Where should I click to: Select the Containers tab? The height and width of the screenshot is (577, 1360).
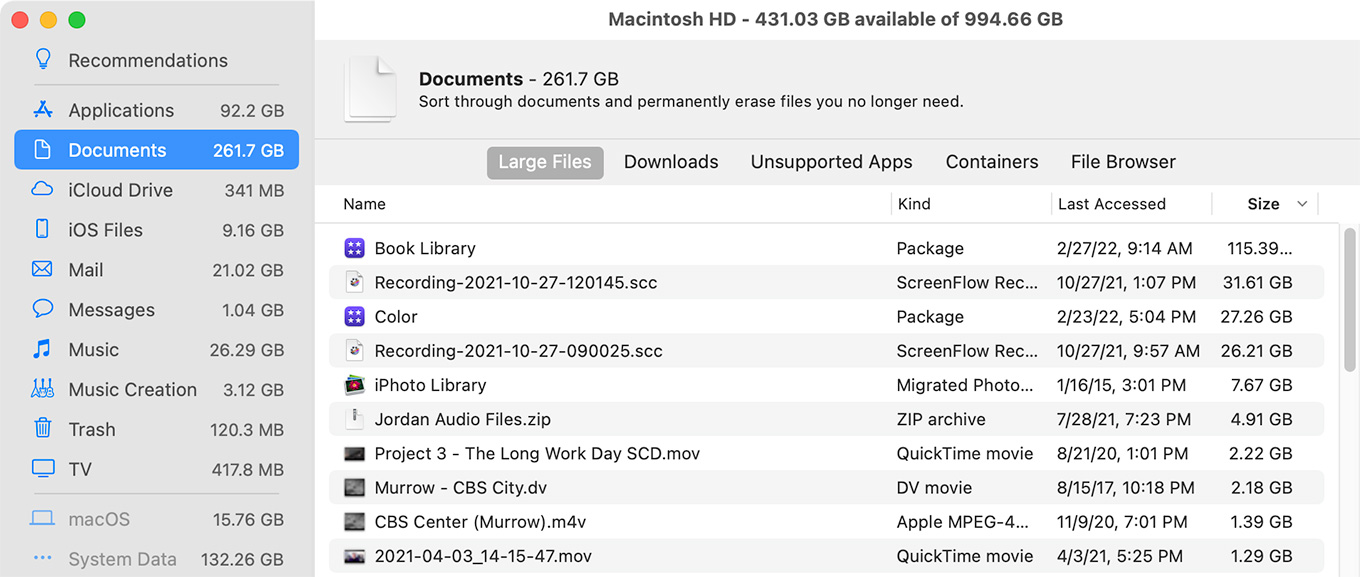click(992, 162)
